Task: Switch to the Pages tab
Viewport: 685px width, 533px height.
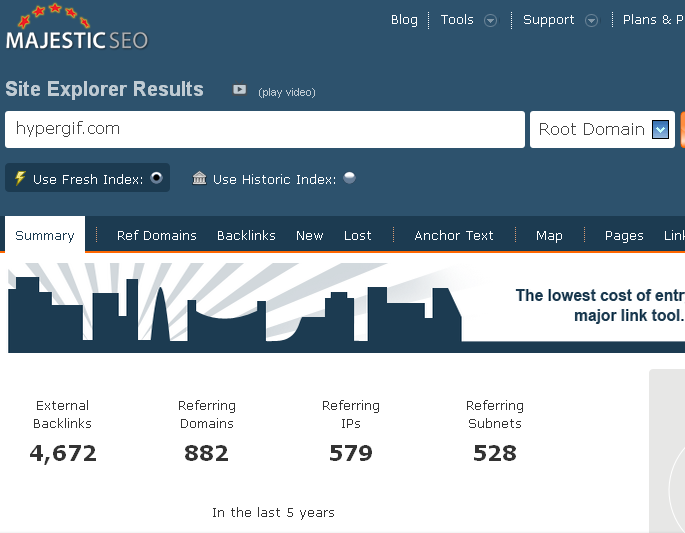Action: click(x=624, y=235)
